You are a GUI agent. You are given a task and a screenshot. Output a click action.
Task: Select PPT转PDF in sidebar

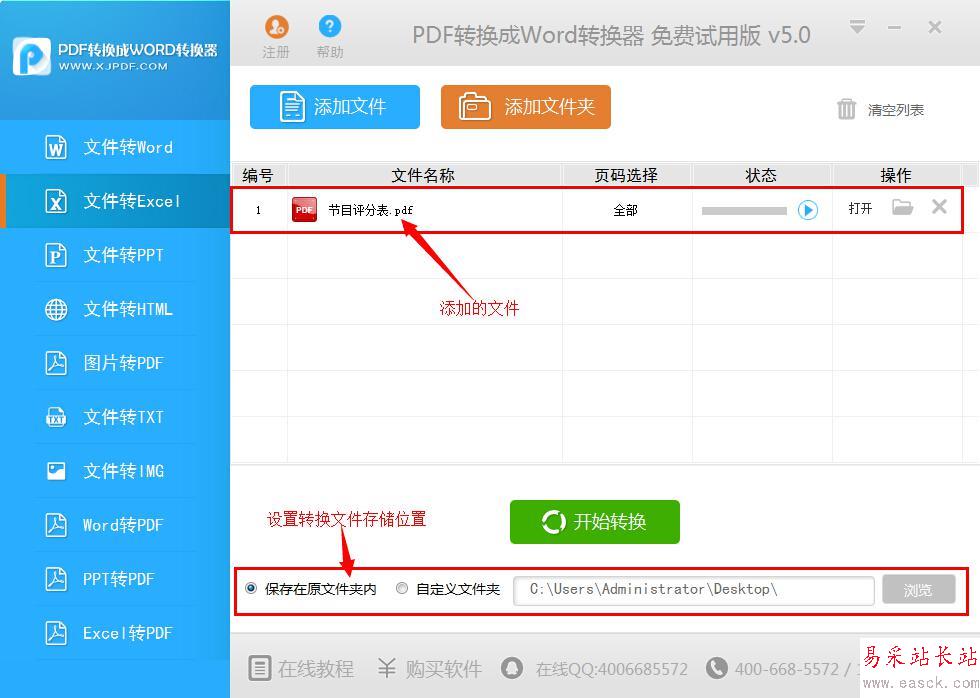click(115, 579)
